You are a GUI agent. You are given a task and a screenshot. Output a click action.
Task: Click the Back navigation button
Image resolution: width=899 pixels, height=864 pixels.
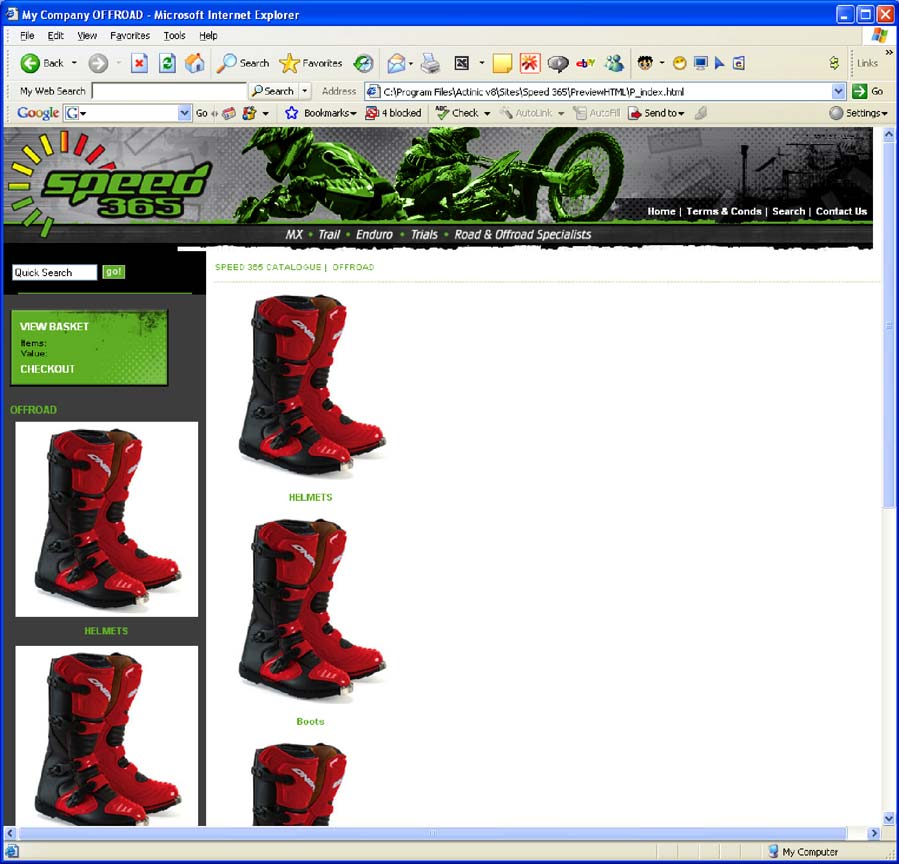pos(42,63)
